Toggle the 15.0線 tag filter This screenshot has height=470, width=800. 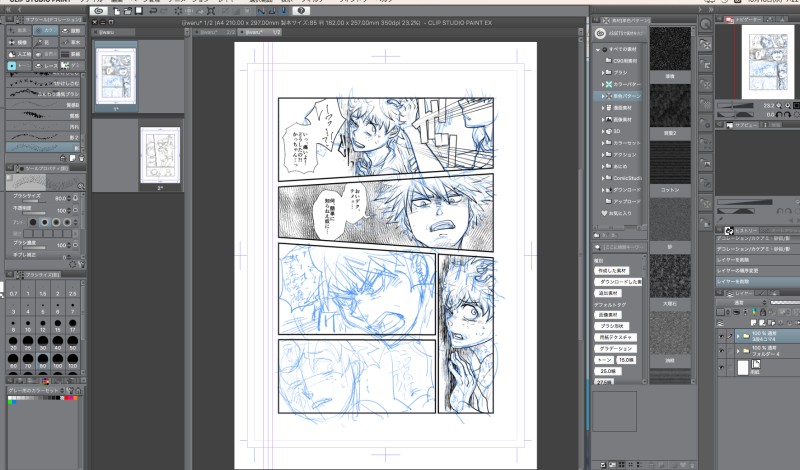coord(626,360)
